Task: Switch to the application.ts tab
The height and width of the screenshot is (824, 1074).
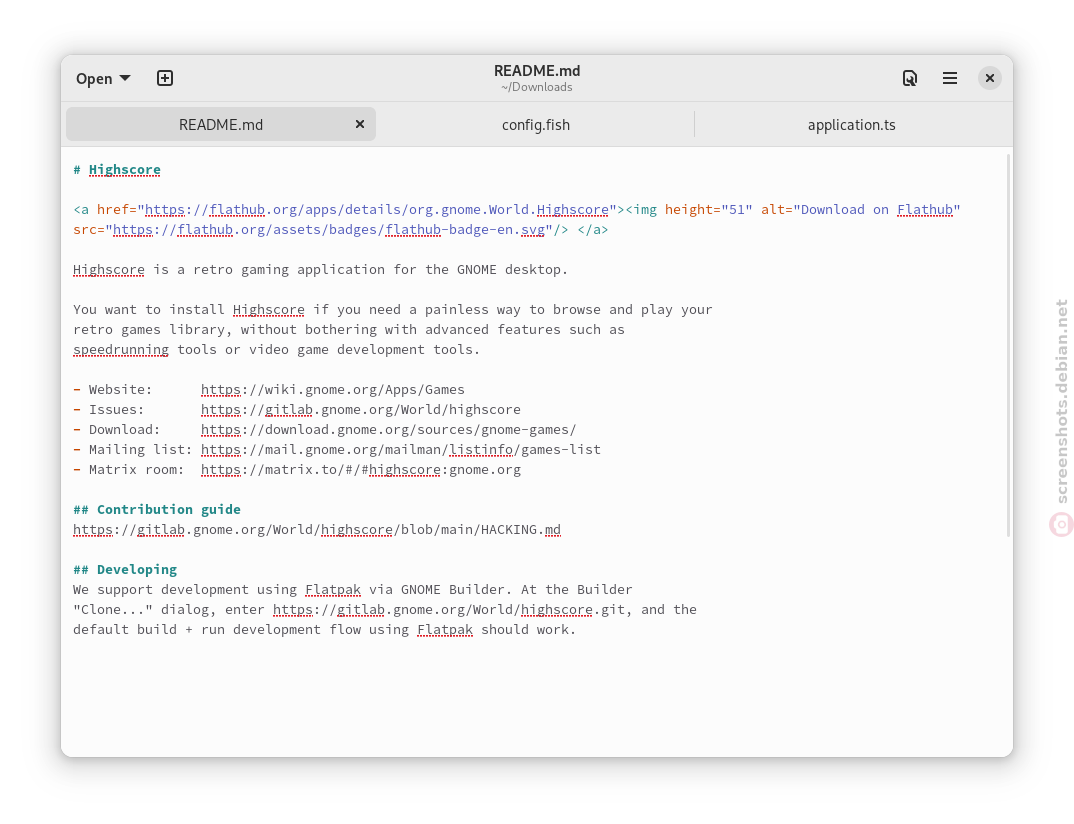Action: [851, 125]
